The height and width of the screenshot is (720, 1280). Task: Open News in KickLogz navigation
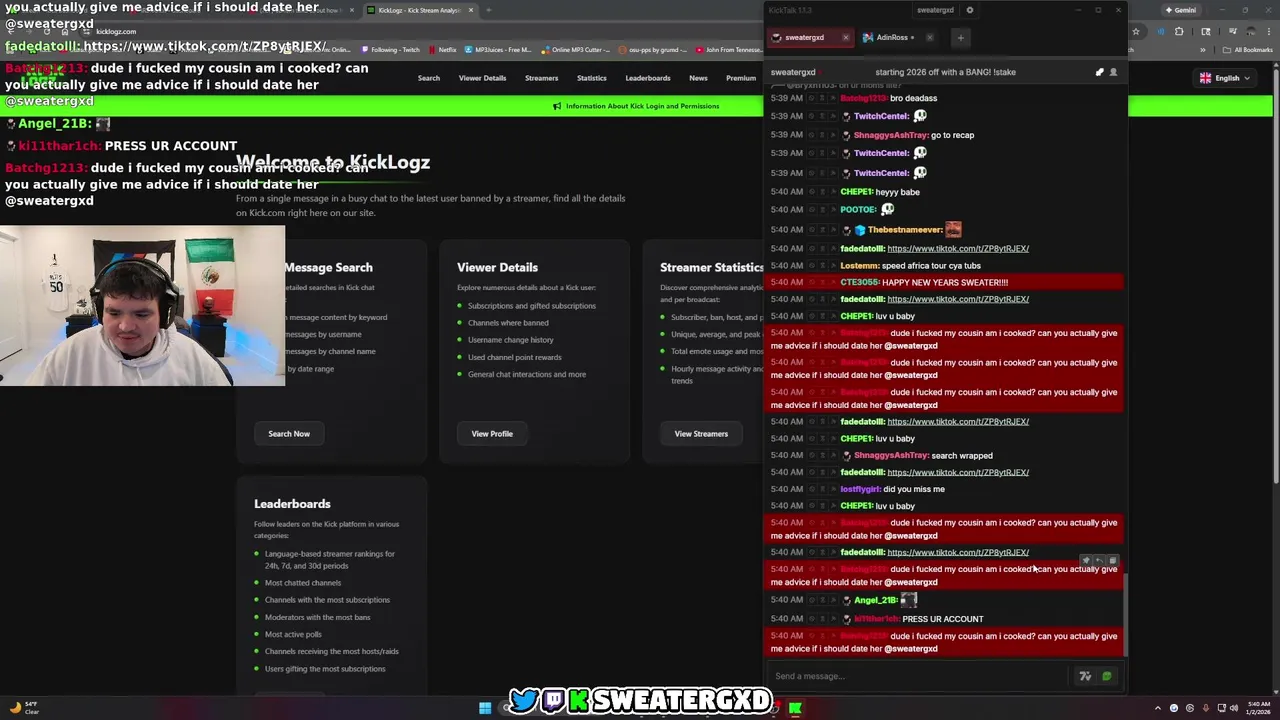[698, 78]
